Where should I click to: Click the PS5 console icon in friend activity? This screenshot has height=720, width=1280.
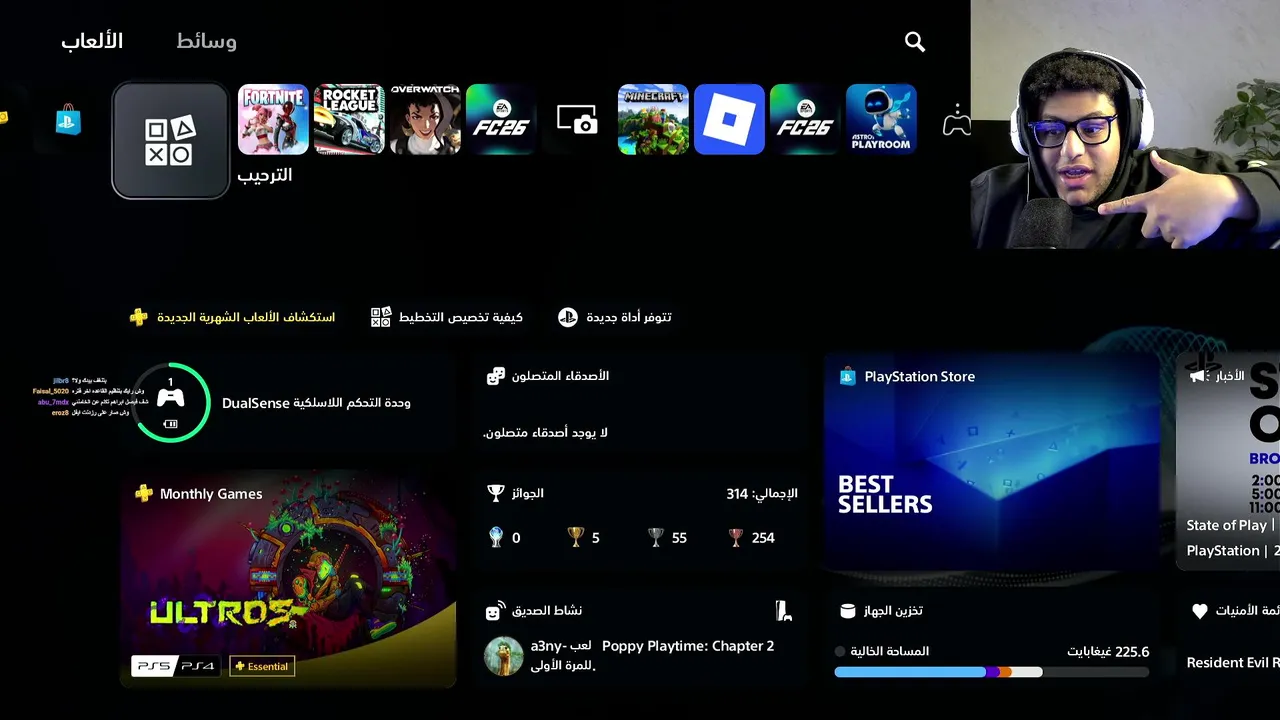(784, 610)
